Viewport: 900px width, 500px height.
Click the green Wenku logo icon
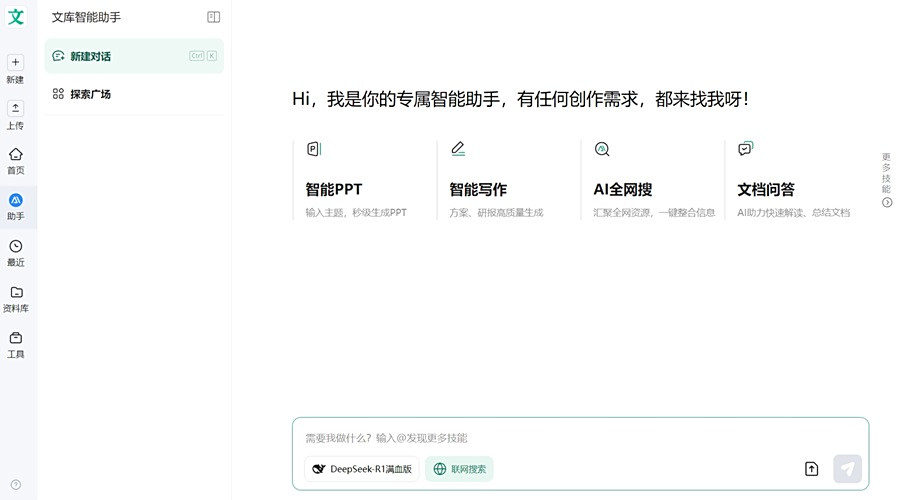[x=15, y=17]
